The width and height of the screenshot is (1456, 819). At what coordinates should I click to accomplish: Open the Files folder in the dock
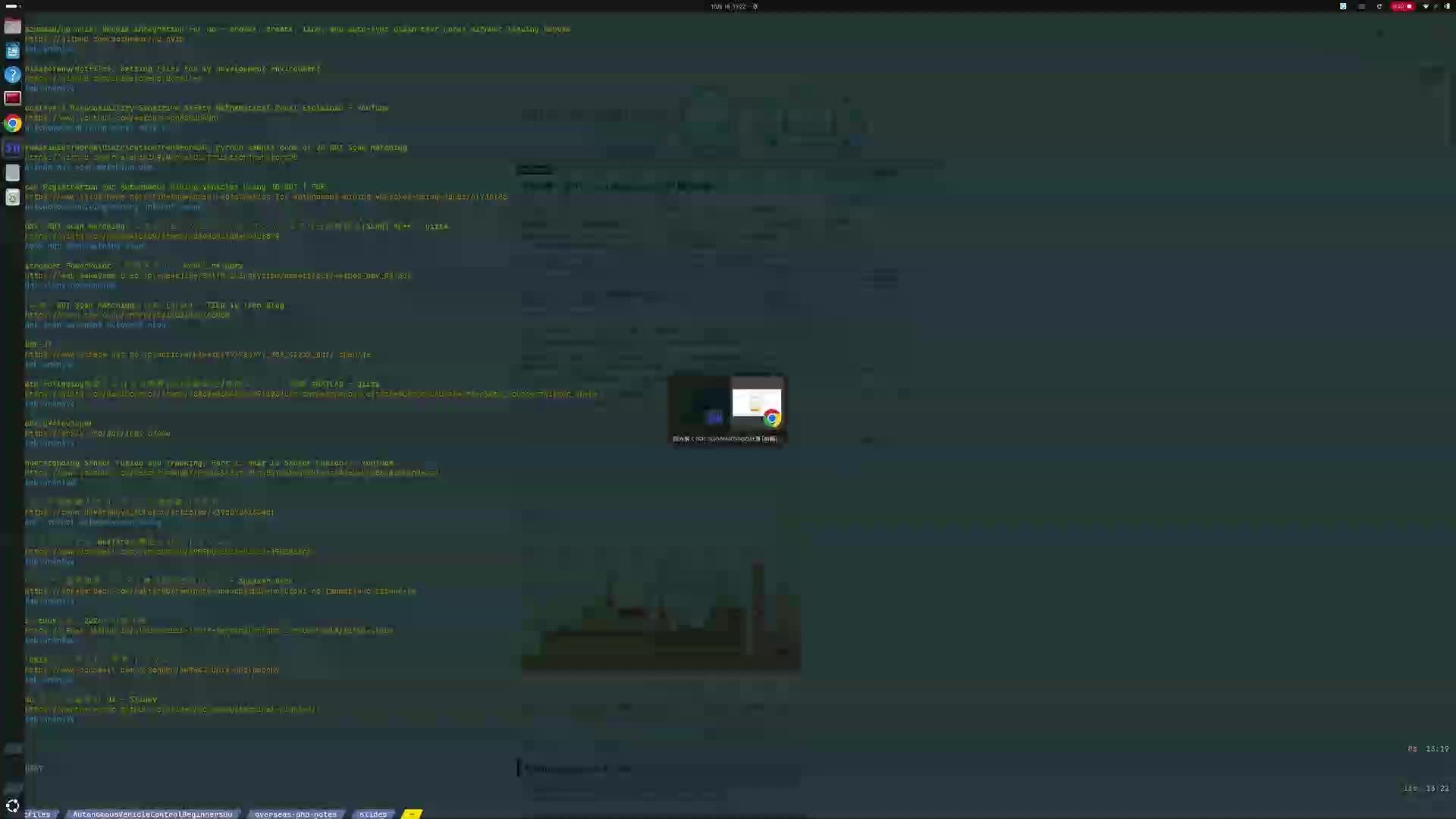12,27
